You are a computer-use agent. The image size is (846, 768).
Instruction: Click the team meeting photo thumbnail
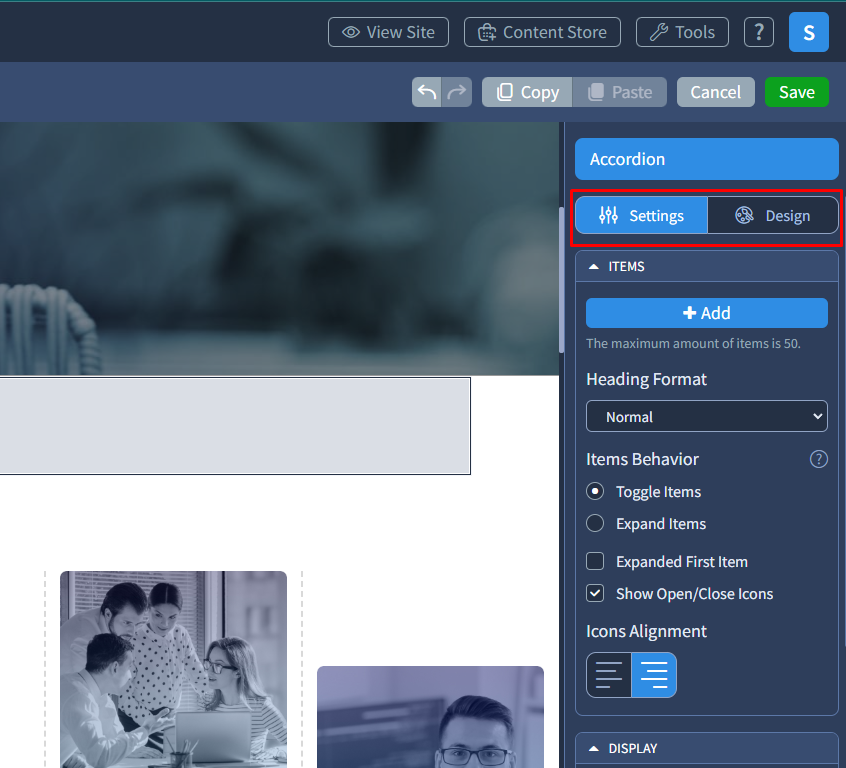click(x=173, y=669)
